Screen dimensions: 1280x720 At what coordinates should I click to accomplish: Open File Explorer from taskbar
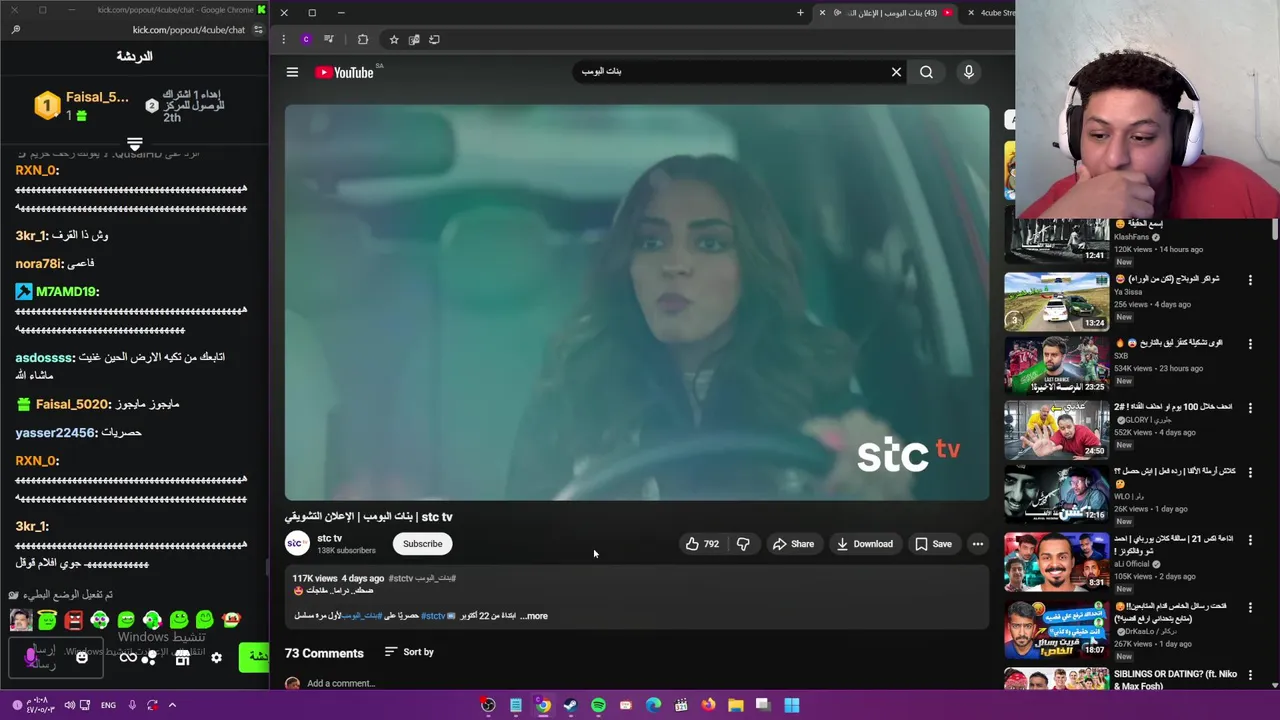(735, 705)
